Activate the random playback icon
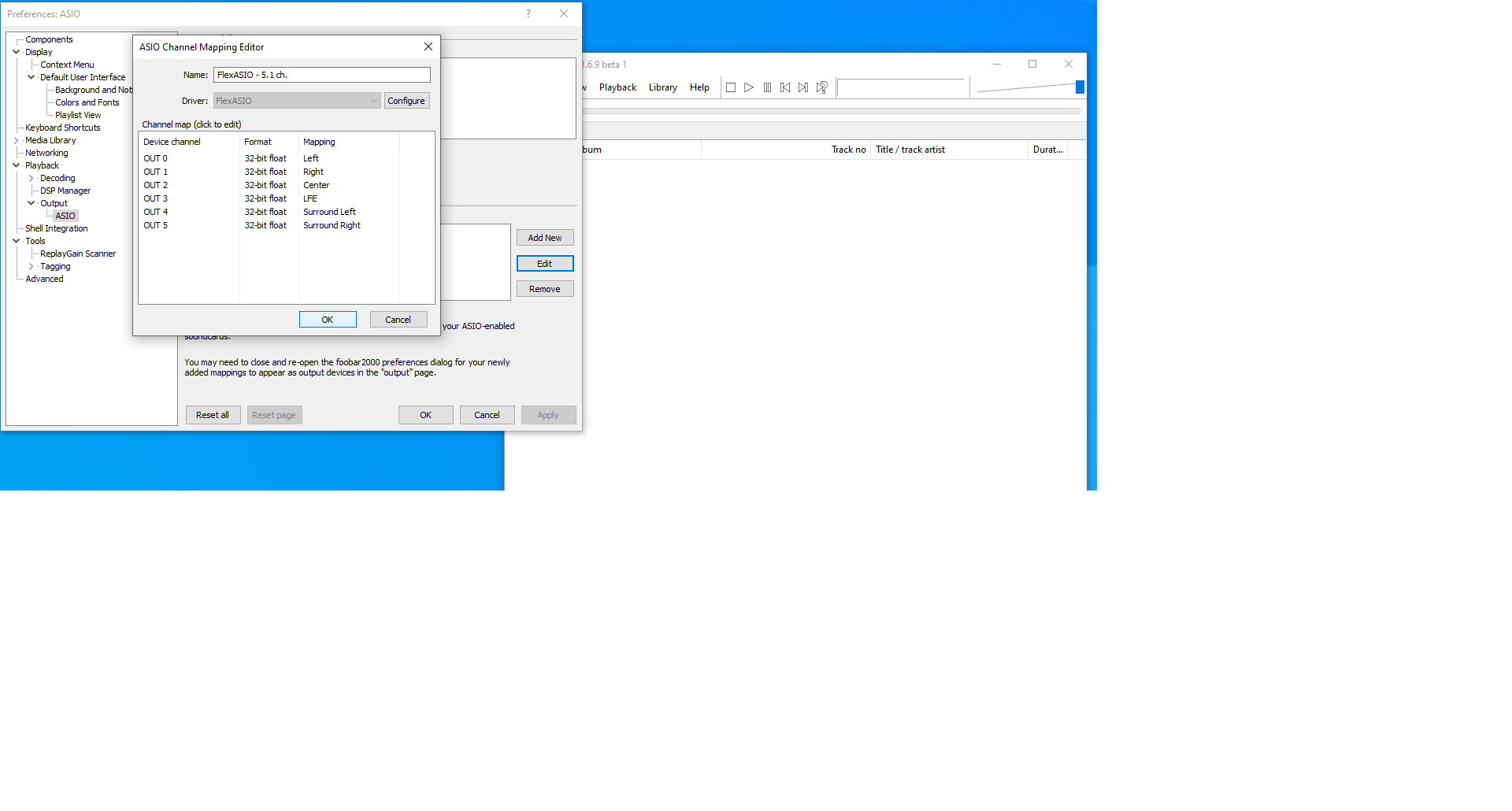This screenshot has width=1512, height=811. coord(821,87)
